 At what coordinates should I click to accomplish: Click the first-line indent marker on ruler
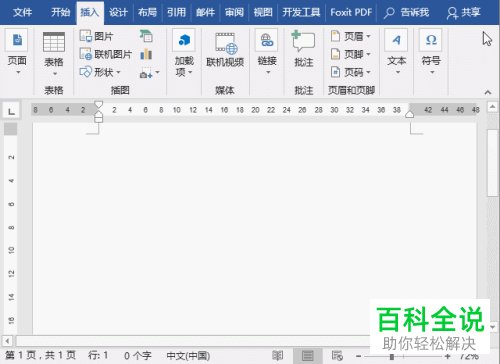[x=98, y=105]
